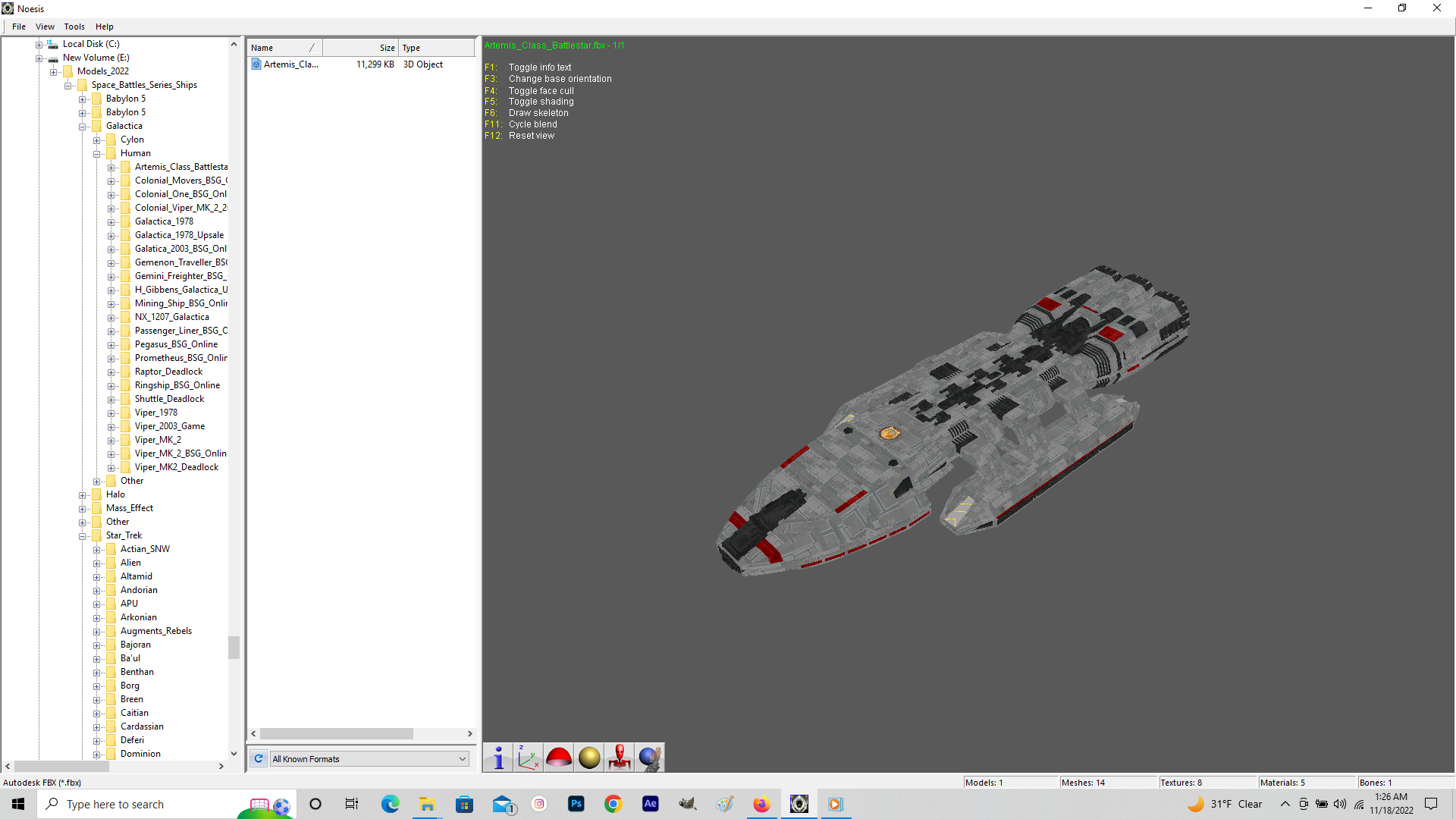Open Microsoft Store from the taskbar
1456x819 pixels.
coord(464,804)
